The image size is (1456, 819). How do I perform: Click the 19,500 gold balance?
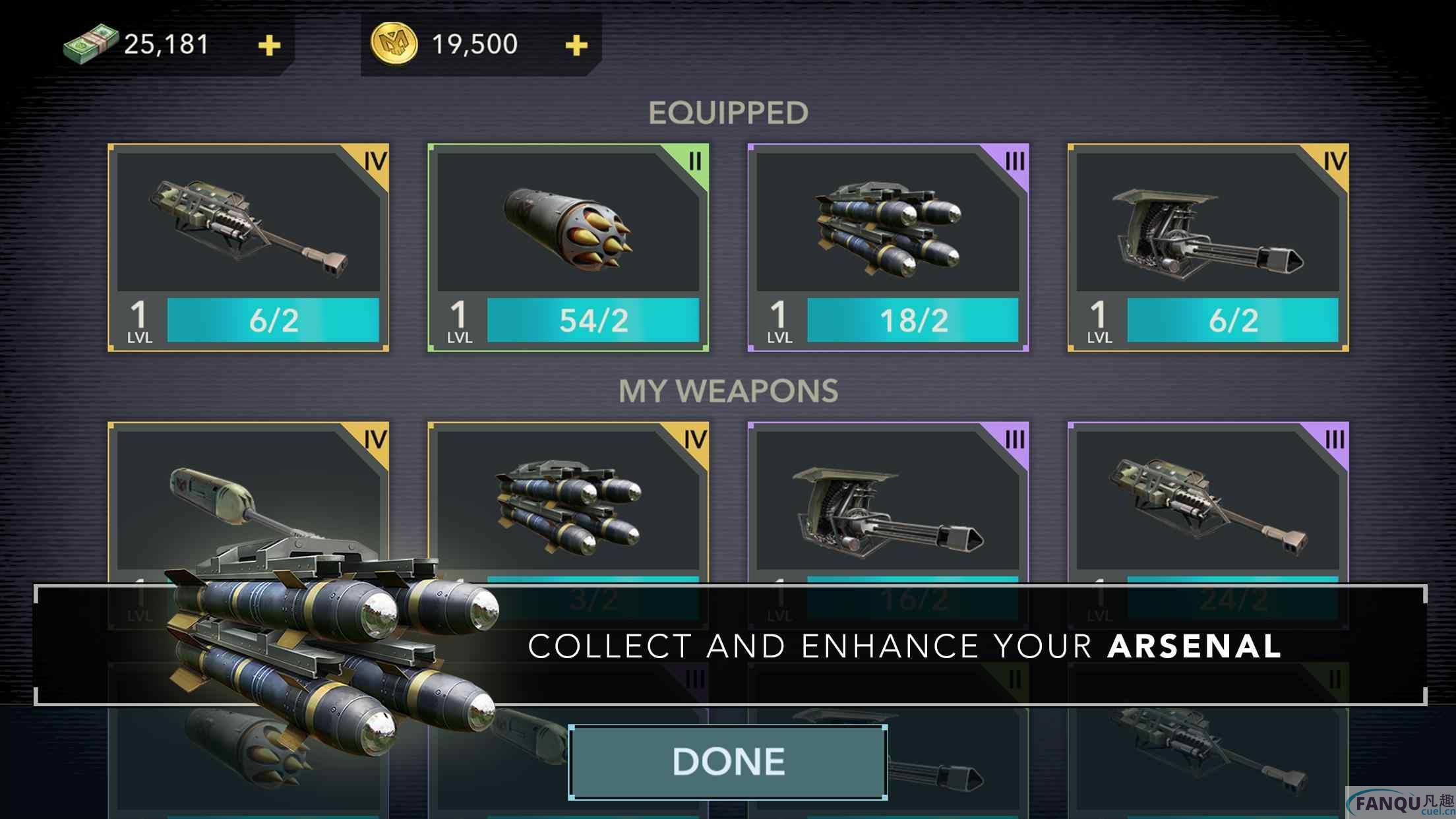tap(474, 44)
